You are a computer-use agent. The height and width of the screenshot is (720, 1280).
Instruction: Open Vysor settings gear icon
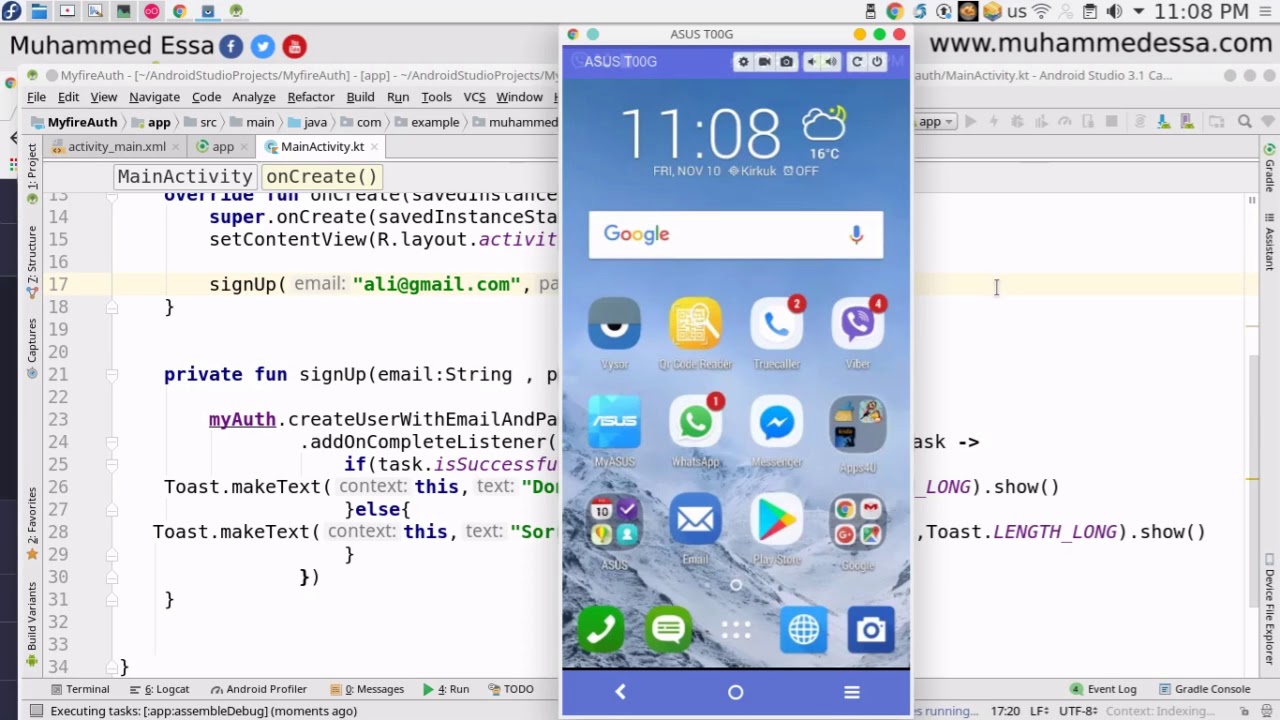click(x=743, y=62)
